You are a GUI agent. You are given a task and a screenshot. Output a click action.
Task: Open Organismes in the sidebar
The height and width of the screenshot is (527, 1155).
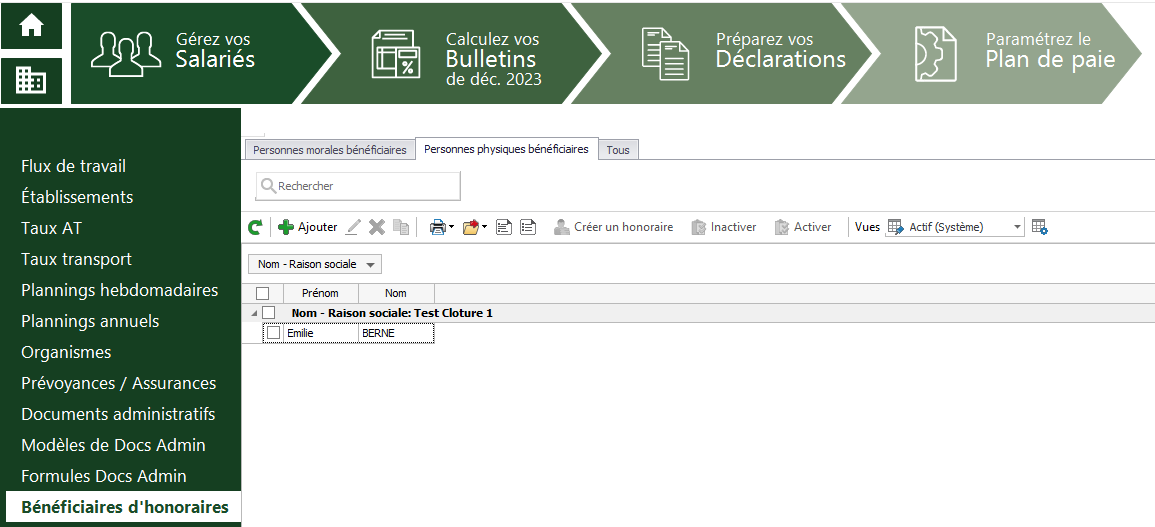[x=66, y=352]
